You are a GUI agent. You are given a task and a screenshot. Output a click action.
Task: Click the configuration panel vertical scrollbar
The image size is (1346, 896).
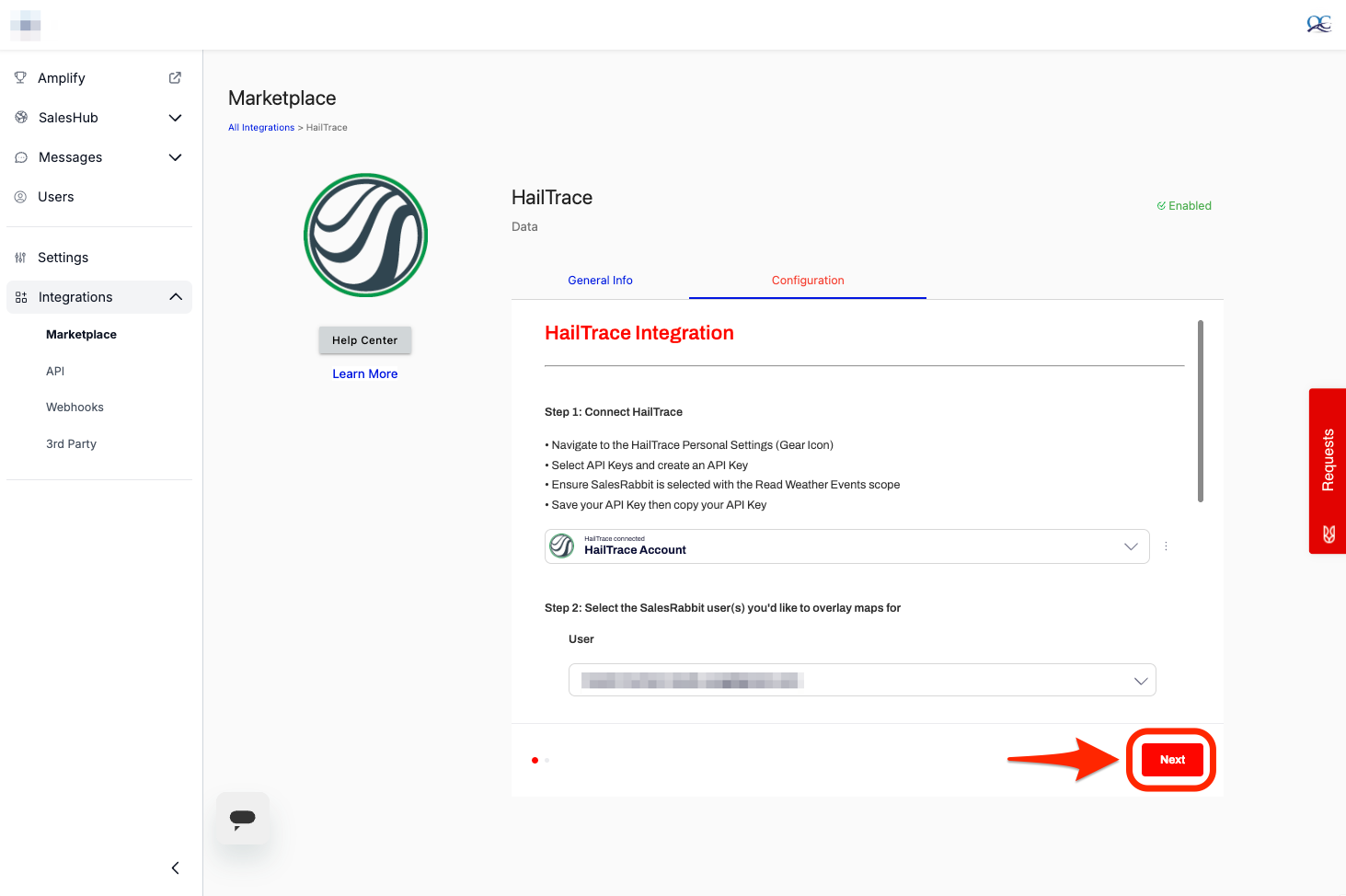1201,411
